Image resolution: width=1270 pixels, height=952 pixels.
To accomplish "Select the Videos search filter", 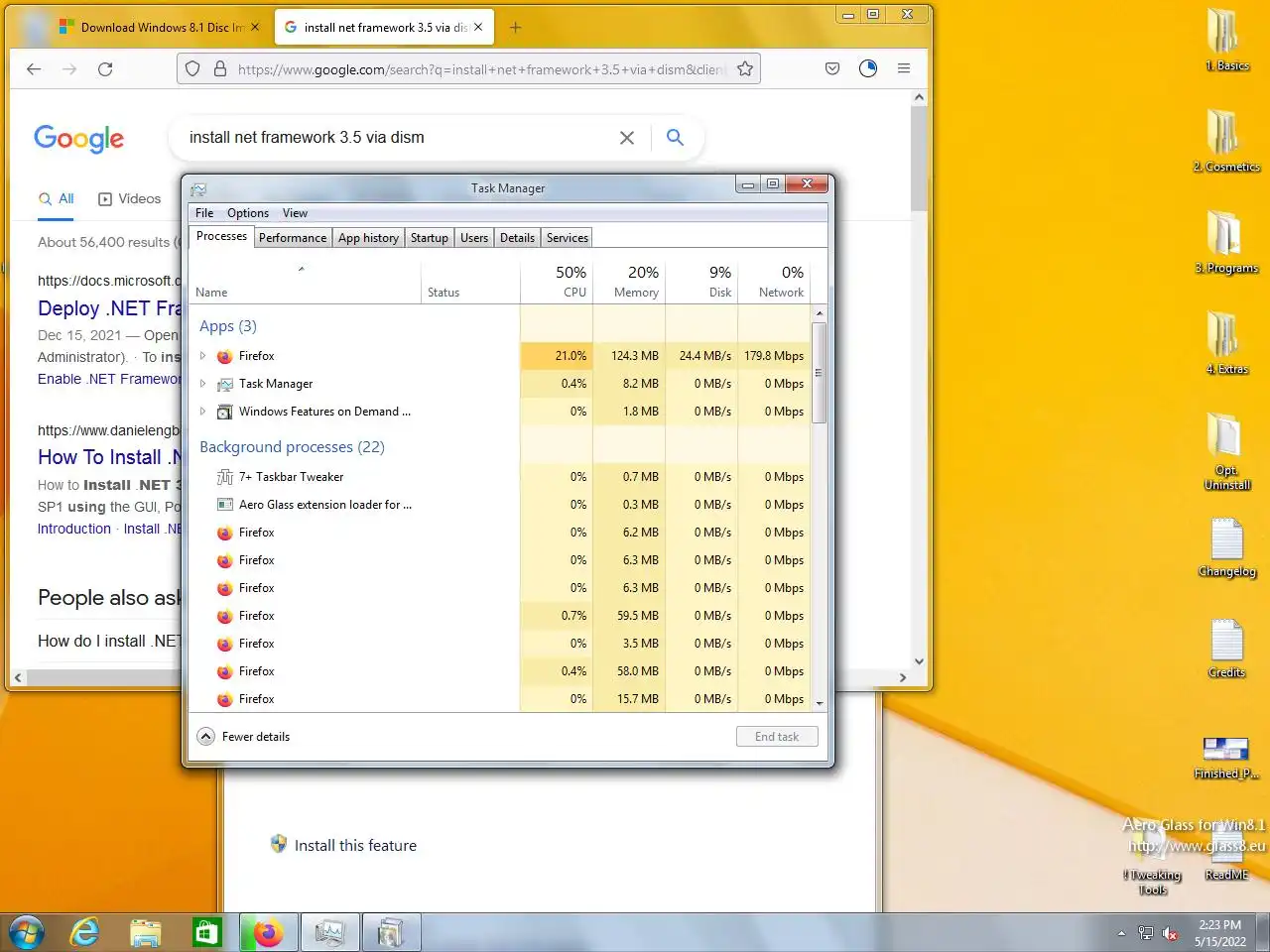I will coord(129,198).
